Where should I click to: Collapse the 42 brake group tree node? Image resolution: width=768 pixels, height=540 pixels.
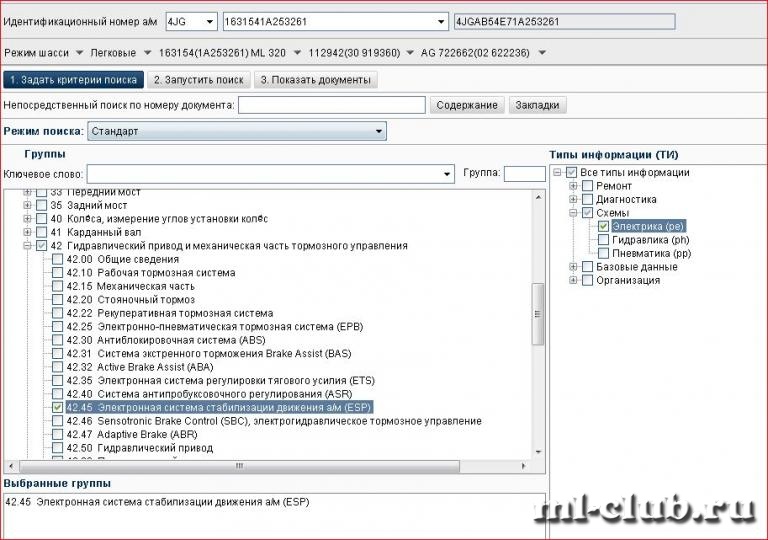click(26, 246)
